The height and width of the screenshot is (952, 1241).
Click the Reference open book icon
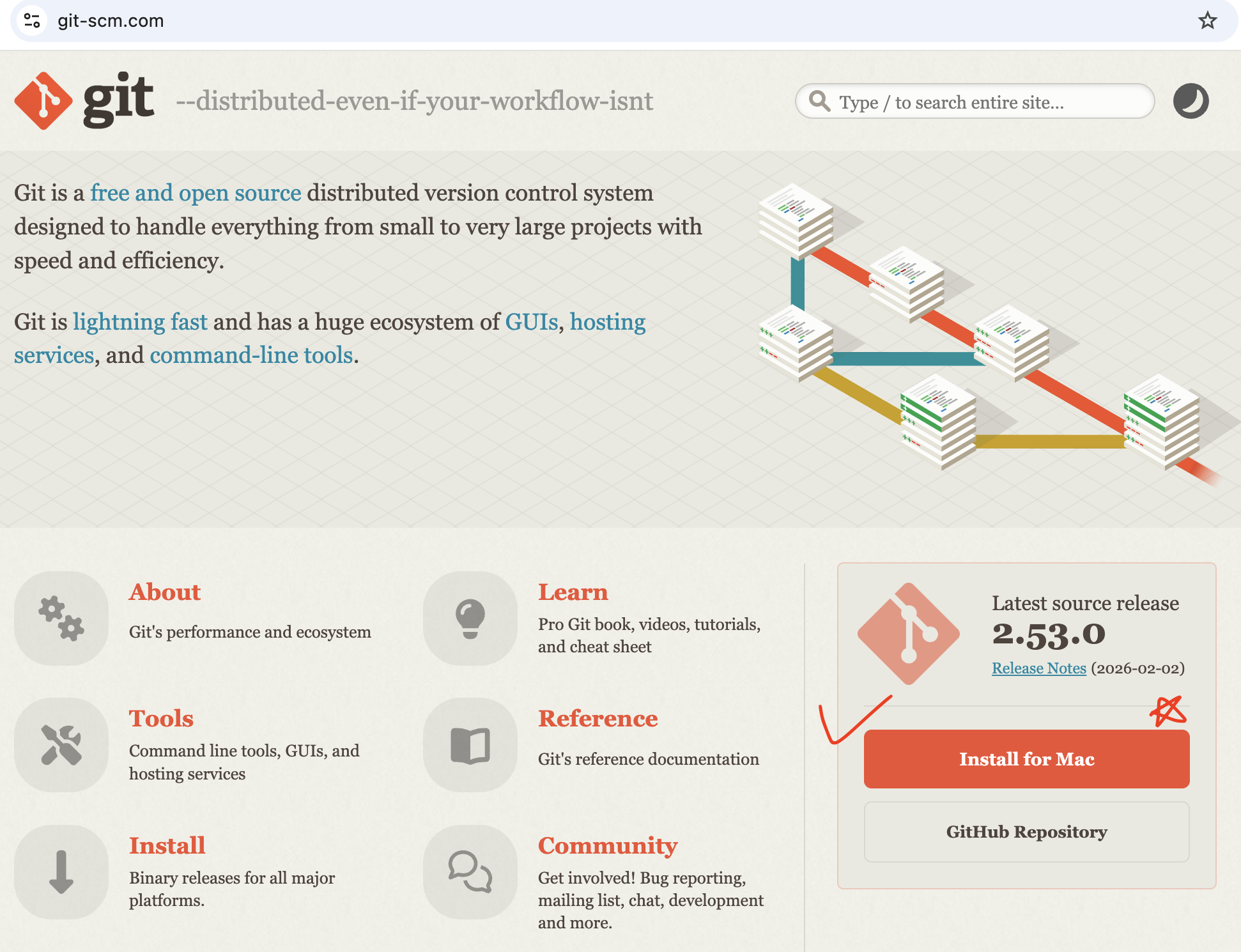point(470,744)
